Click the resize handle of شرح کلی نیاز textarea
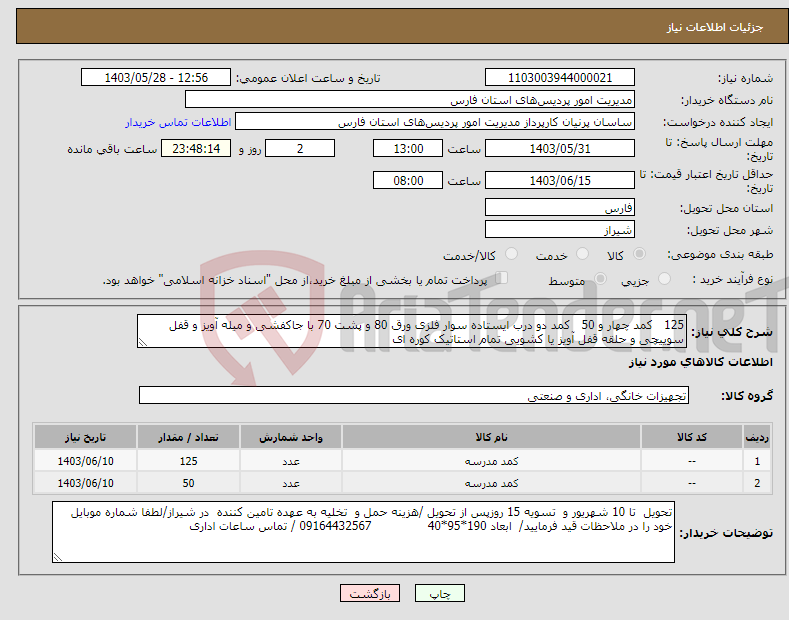Screen dimensions: 789x620 [143, 343]
